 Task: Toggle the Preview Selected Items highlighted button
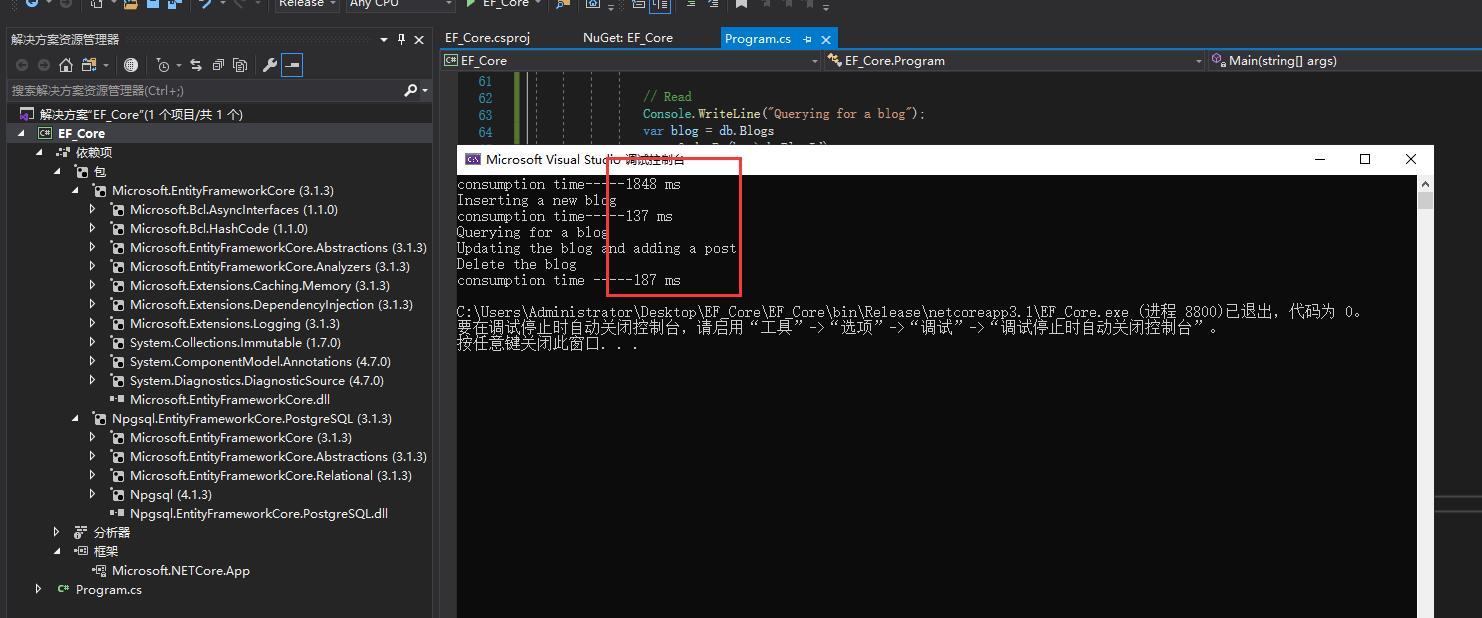292,65
